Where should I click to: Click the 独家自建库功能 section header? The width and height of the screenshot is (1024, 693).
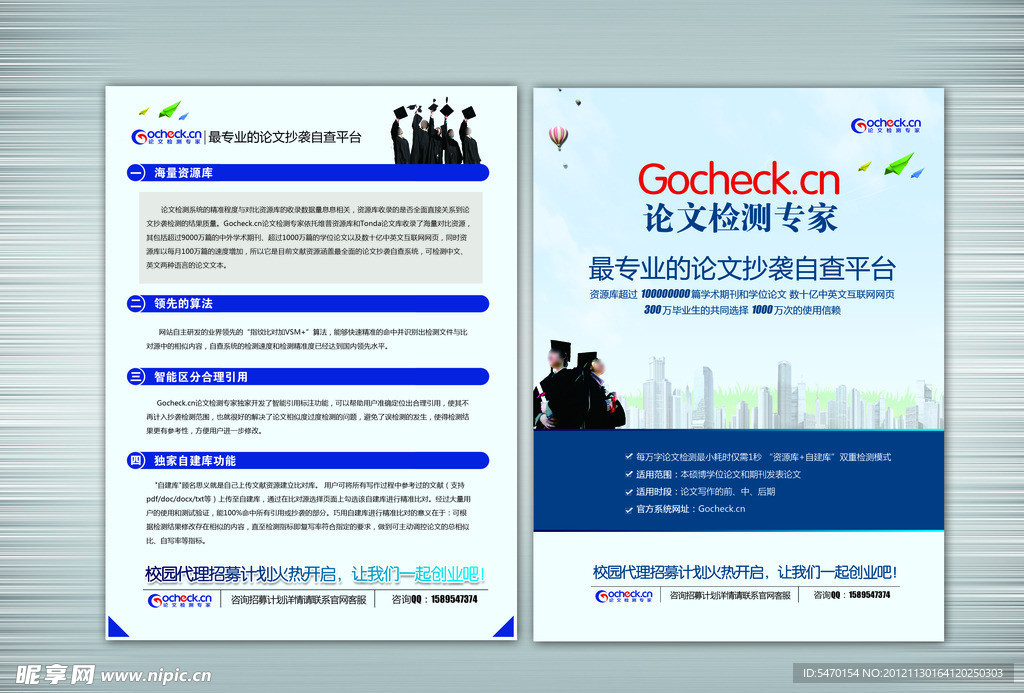pos(308,460)
